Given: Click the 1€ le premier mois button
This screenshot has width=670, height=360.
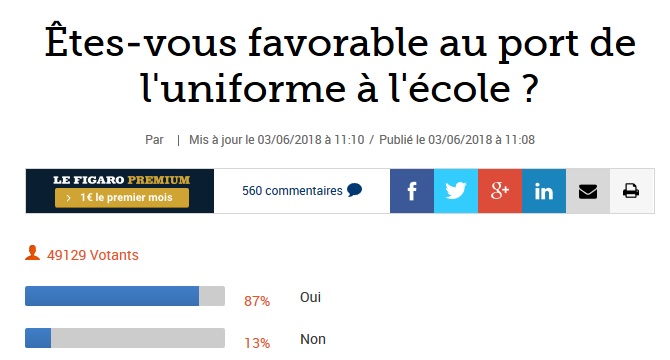Looking at the screenshot, I should click(122, 198).
